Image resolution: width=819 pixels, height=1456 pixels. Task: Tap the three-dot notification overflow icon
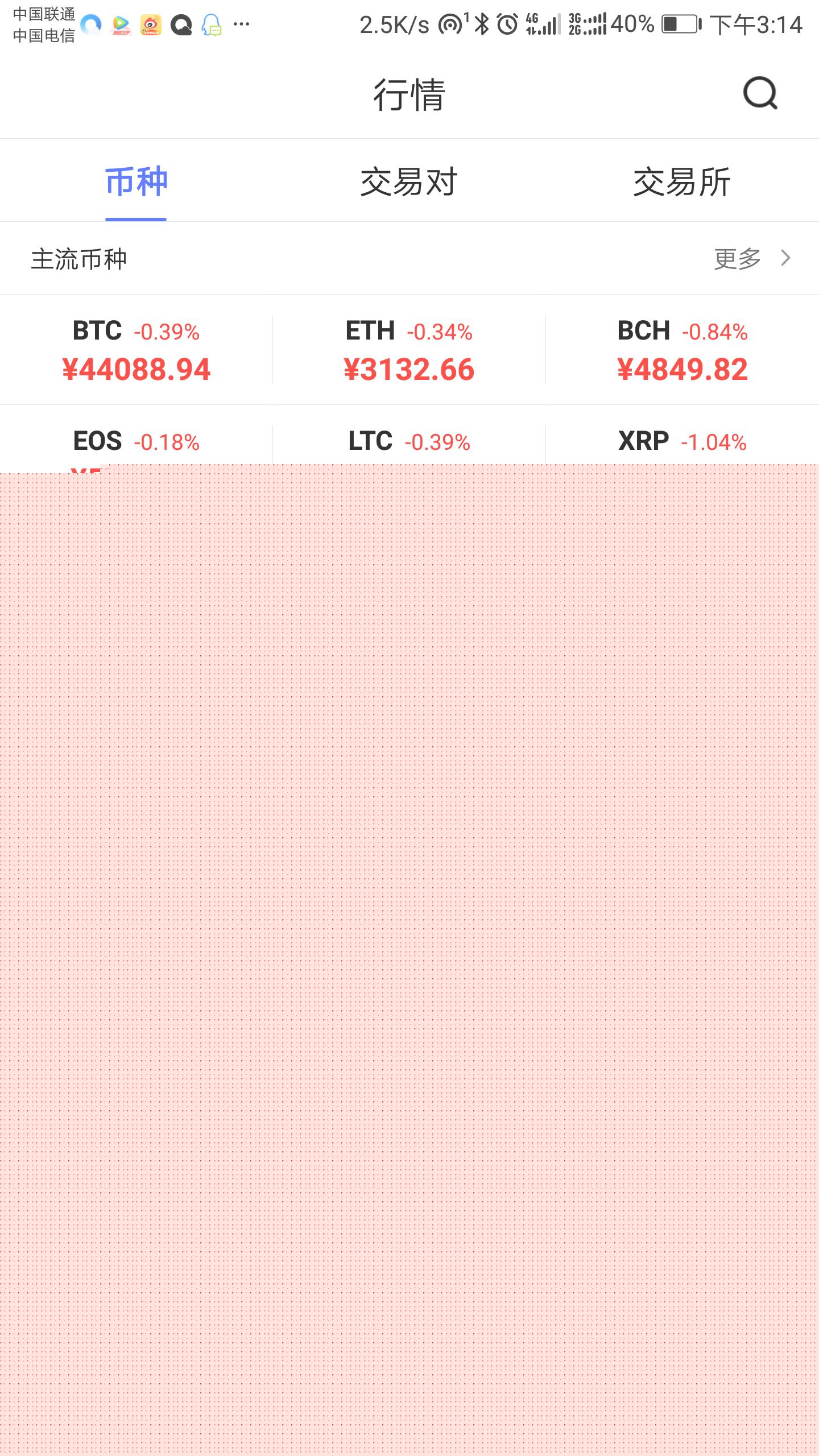click(242, 24)
